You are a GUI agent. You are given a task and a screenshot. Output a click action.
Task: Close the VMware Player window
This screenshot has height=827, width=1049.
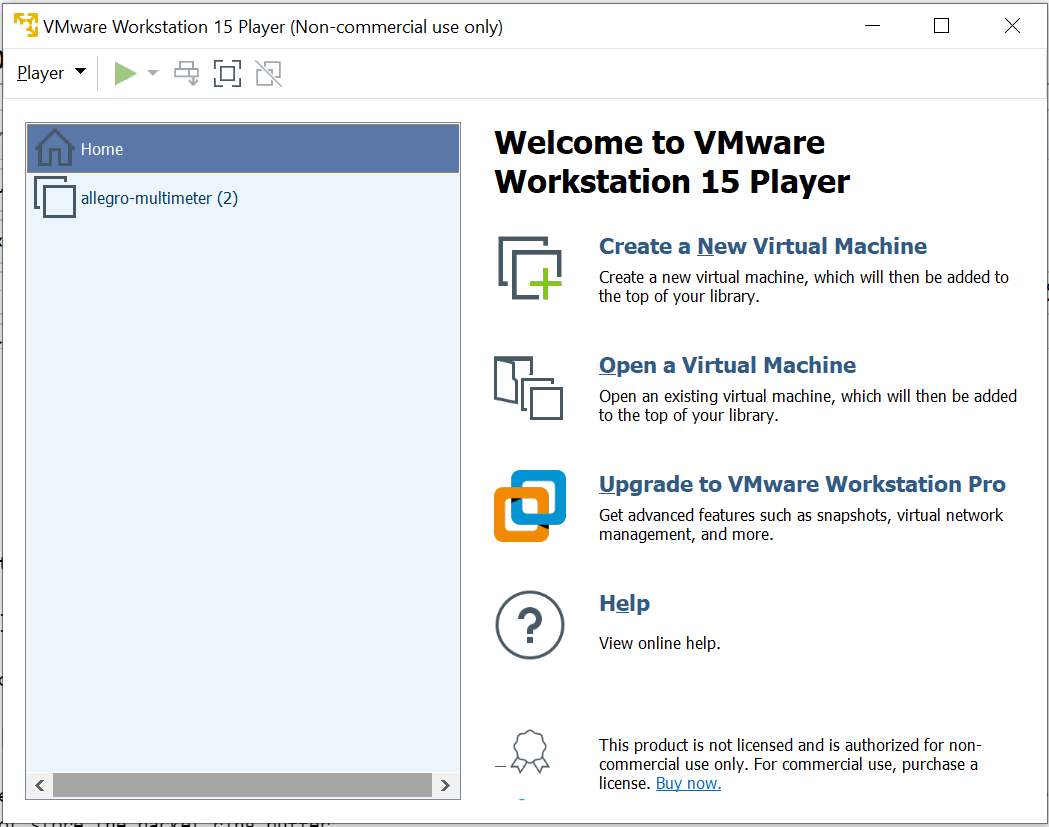[1012, 26]
